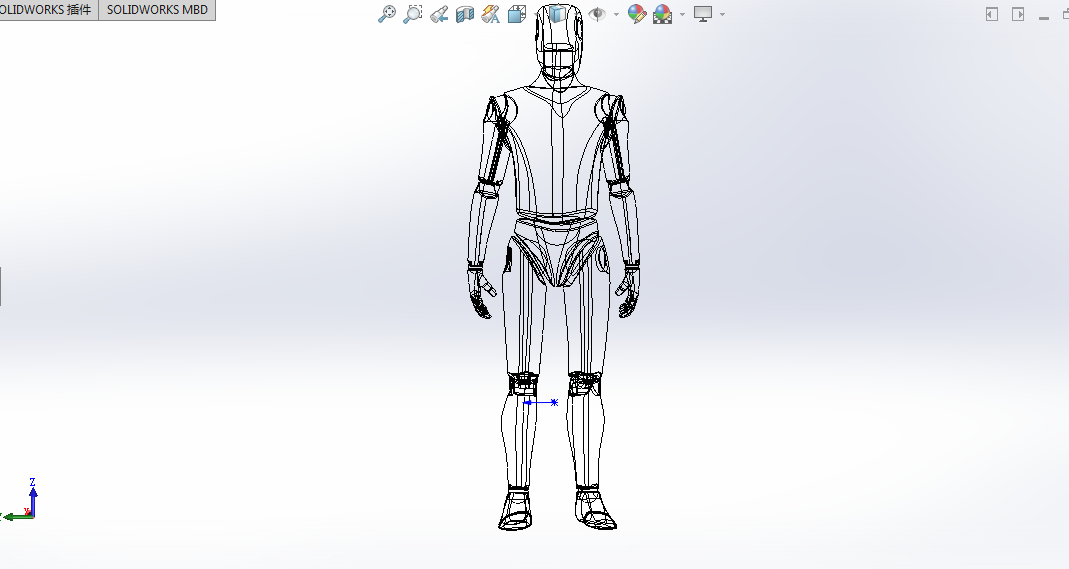Open Dynamic Annotation Views

[x=491, y=14]
